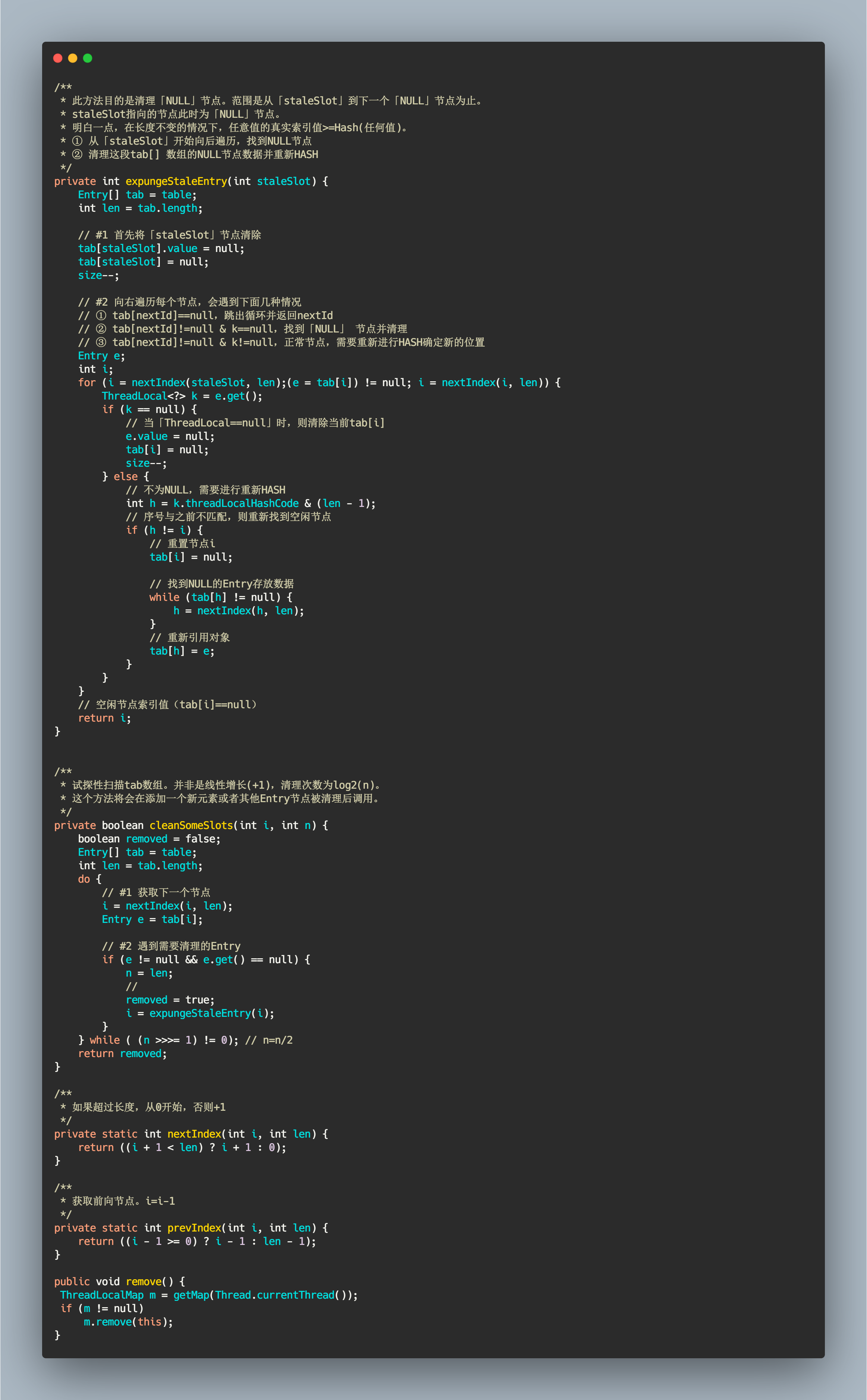
Task: Click the 'boolean removed = false' declaration
Action: coord(148,839)
